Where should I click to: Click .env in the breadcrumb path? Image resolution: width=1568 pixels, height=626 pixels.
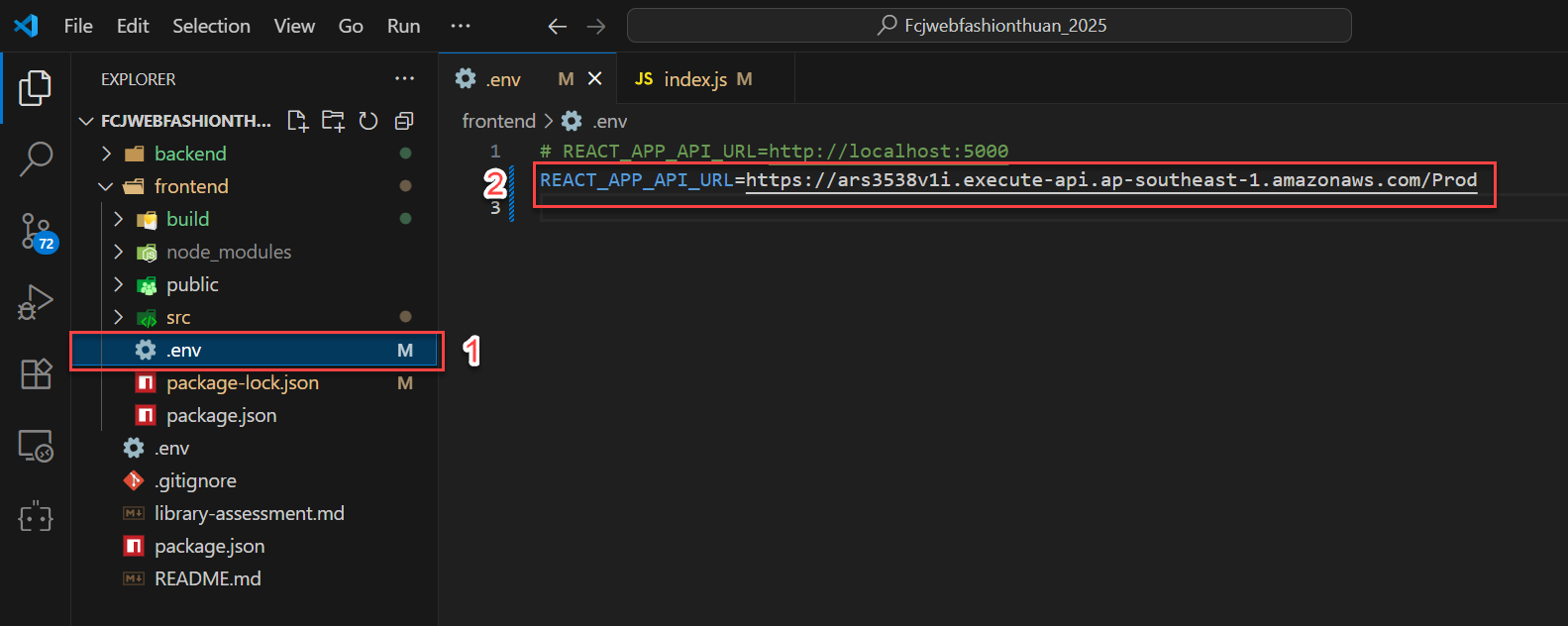tap(610, 121)
